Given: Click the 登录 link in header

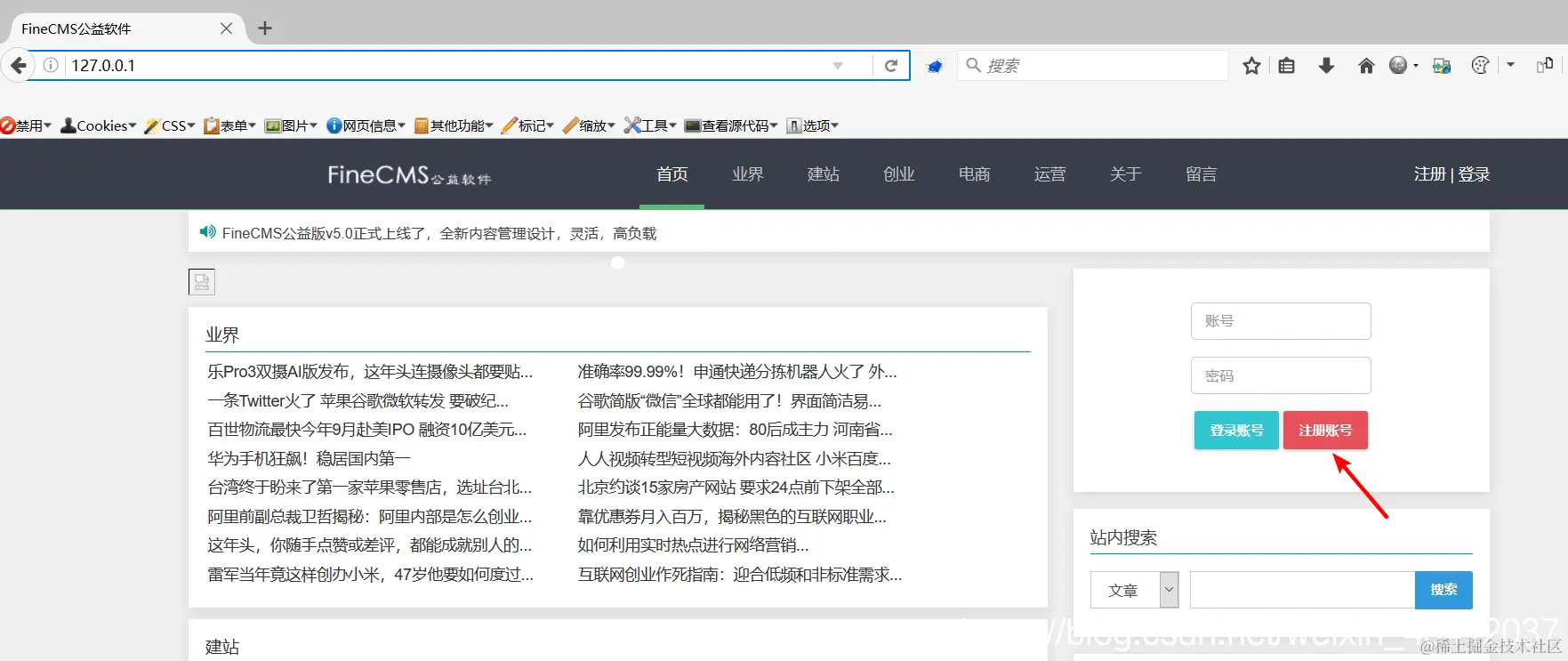Looking at the screenshot, I should point(1474,174).
